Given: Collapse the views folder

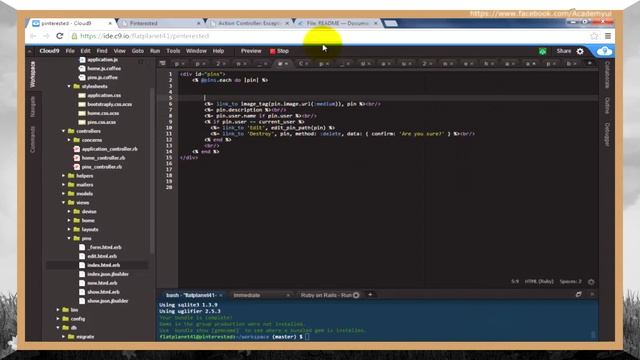Looking at the screenshot, I should [x=63, y=202].
